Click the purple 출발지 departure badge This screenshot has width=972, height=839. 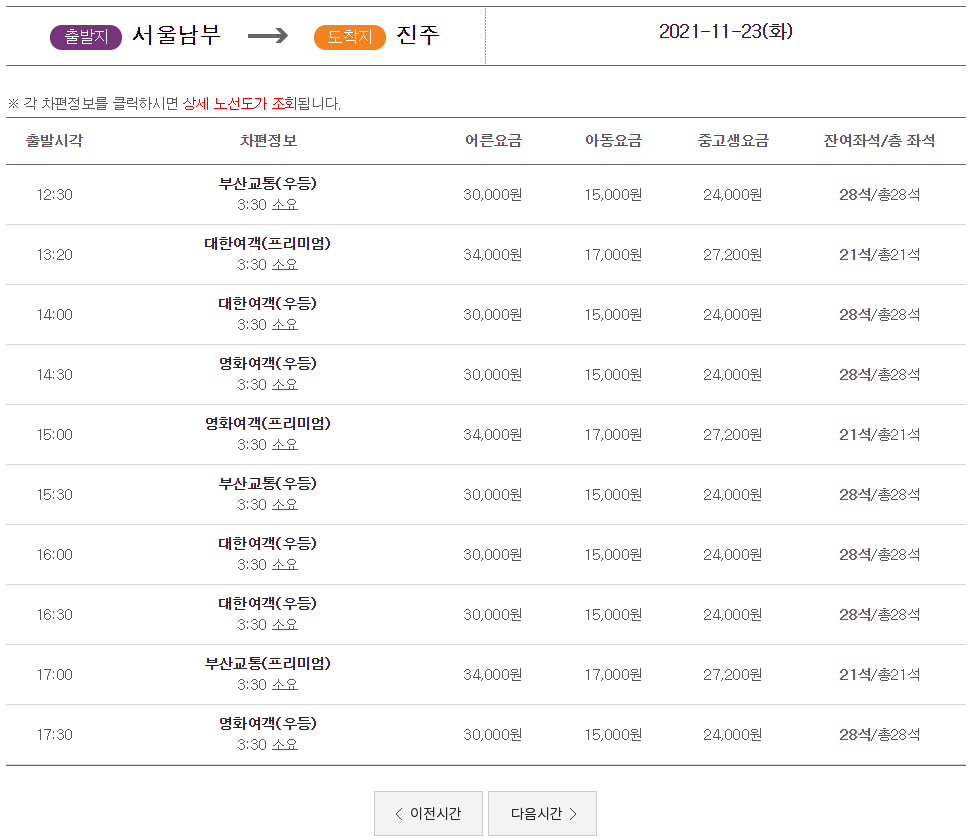pos(86,37)
